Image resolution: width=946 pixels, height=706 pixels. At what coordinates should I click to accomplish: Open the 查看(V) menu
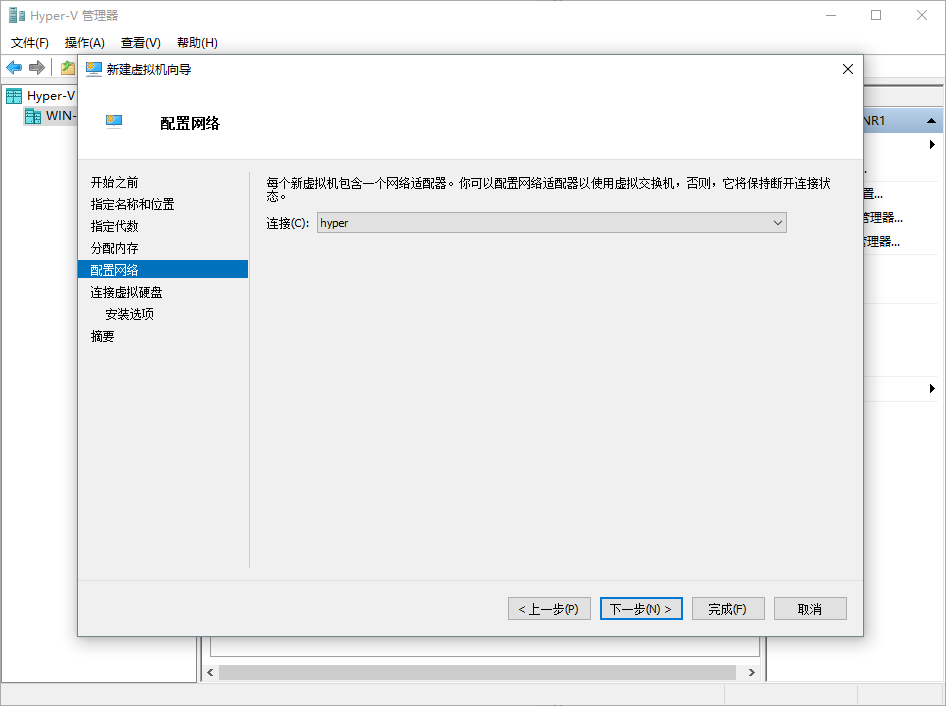141,43
